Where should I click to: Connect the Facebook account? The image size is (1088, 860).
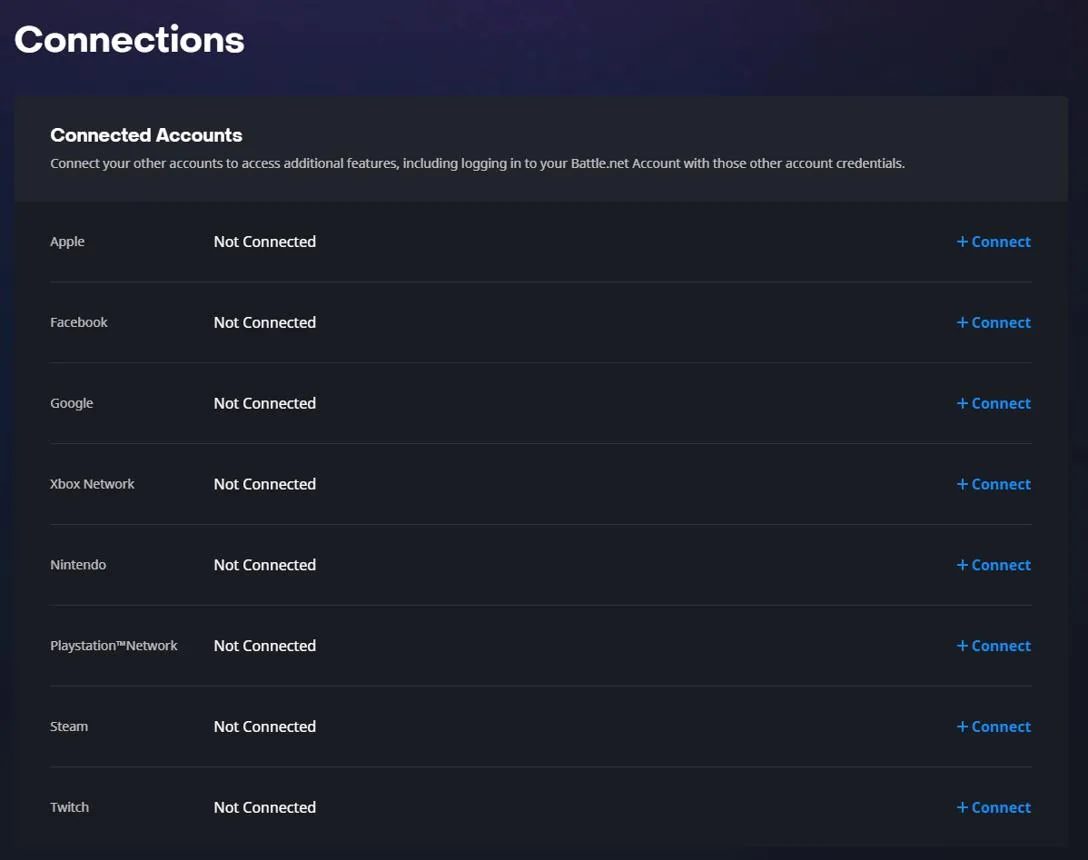[994, 323]
